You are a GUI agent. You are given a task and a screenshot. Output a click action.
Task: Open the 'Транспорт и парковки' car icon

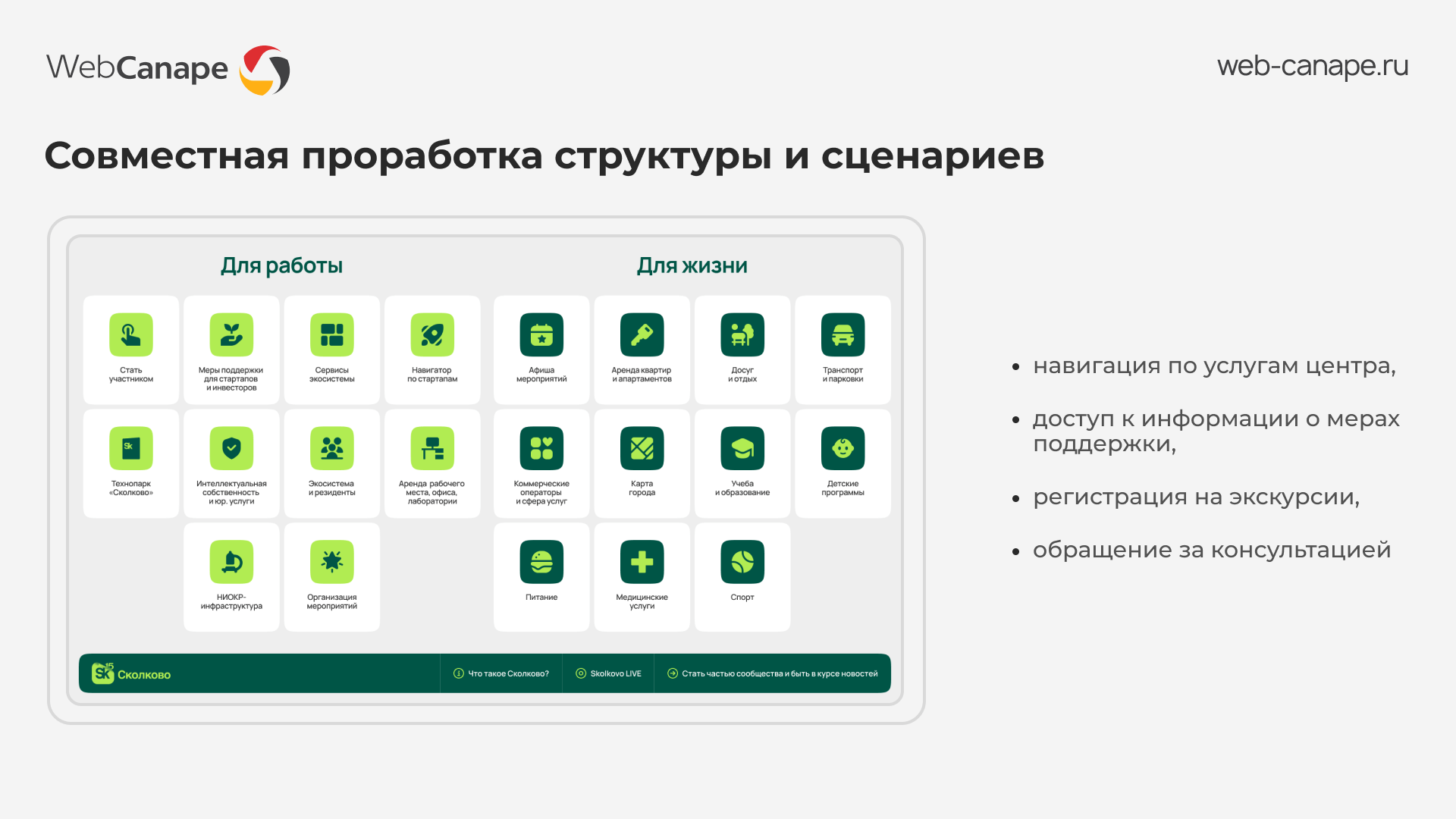point(843,334)
